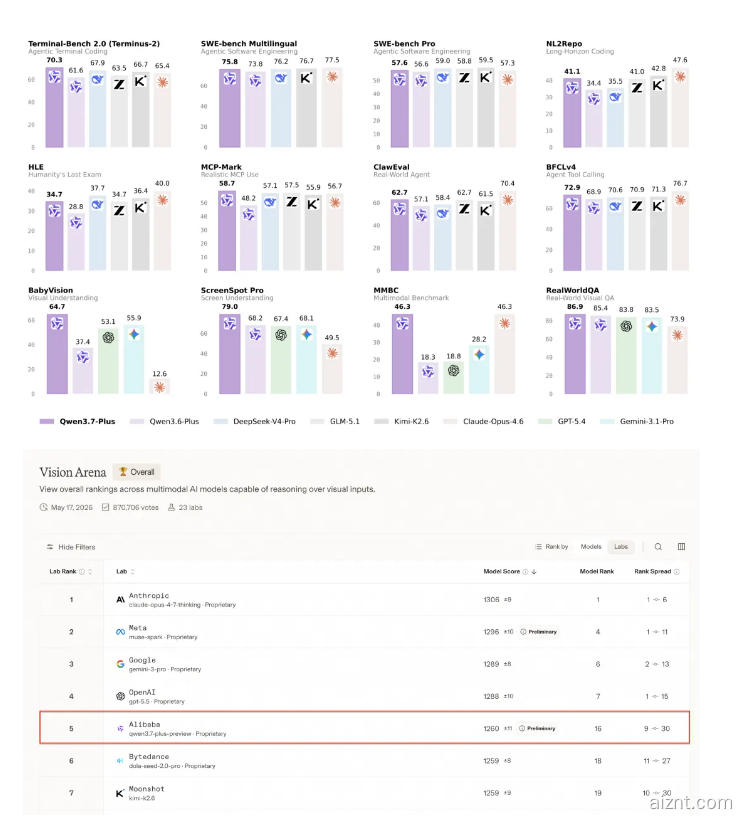Click the checkbox icon beside 870,706 votes
The image size is (742, 819).
point(105,507)
